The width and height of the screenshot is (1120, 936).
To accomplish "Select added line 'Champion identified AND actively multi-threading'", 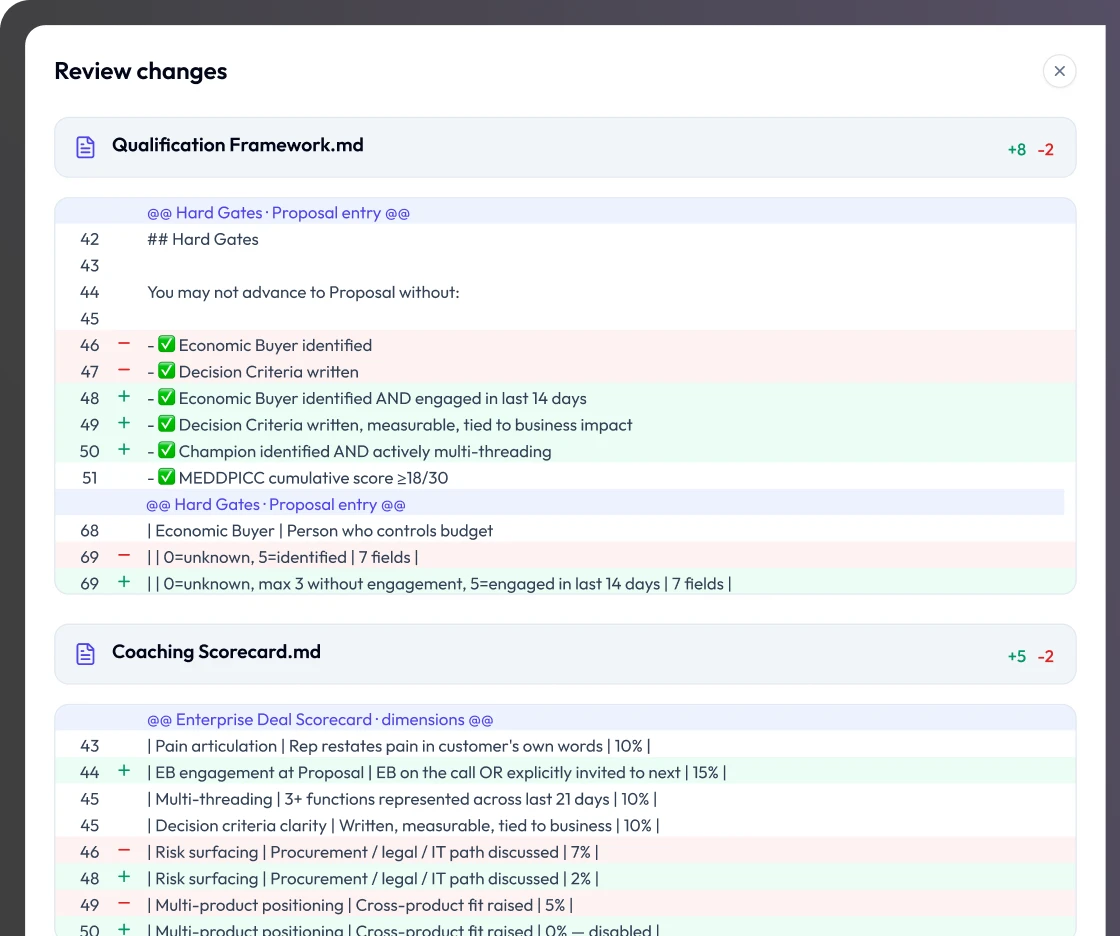I will tap(565, 451).
